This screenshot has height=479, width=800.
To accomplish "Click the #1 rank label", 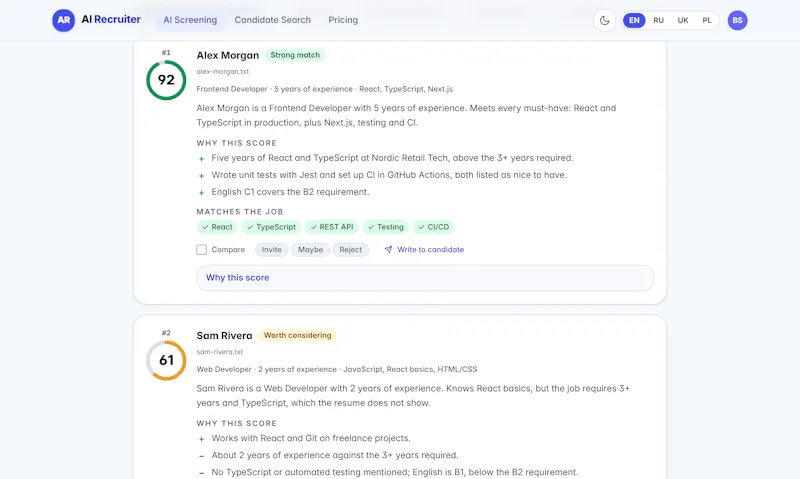I will point(166,53).
